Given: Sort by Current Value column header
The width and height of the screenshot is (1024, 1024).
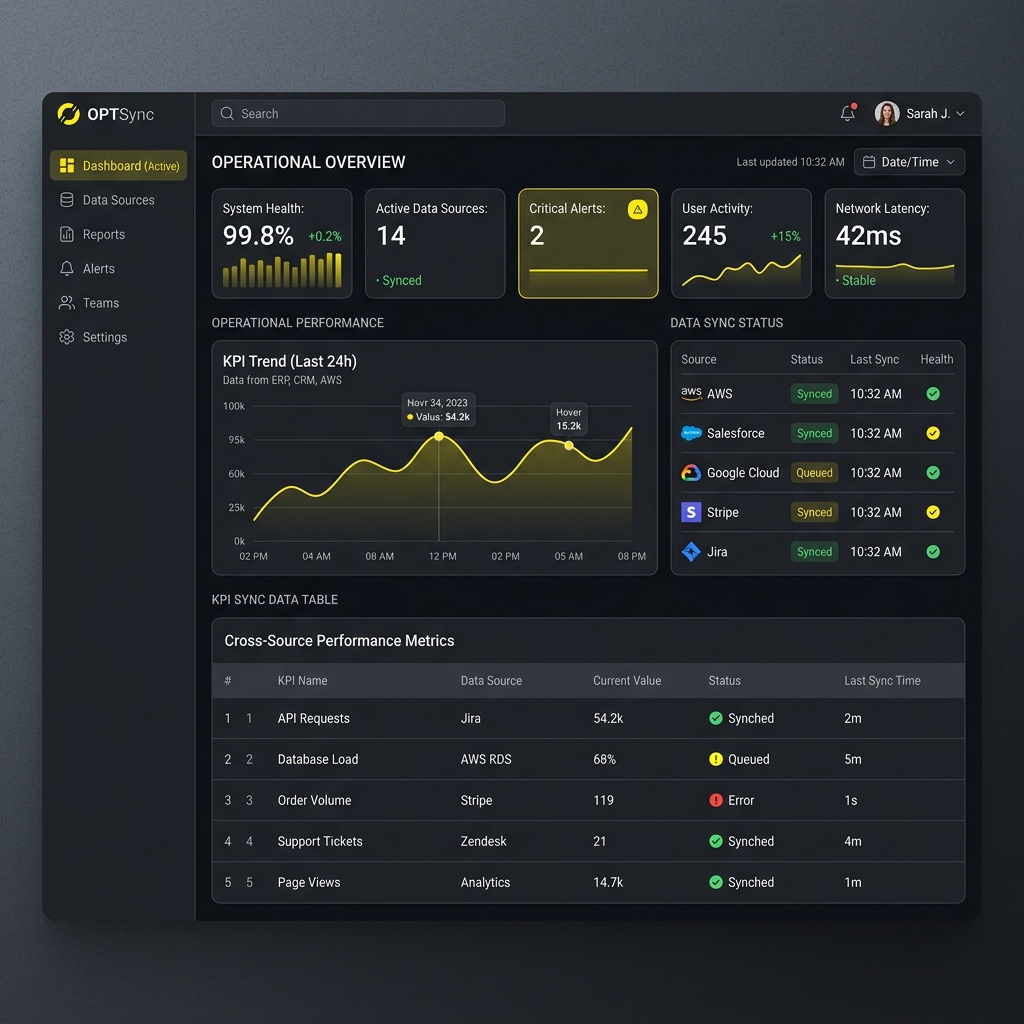Looking at the screenshot, I should pos(627,680).
